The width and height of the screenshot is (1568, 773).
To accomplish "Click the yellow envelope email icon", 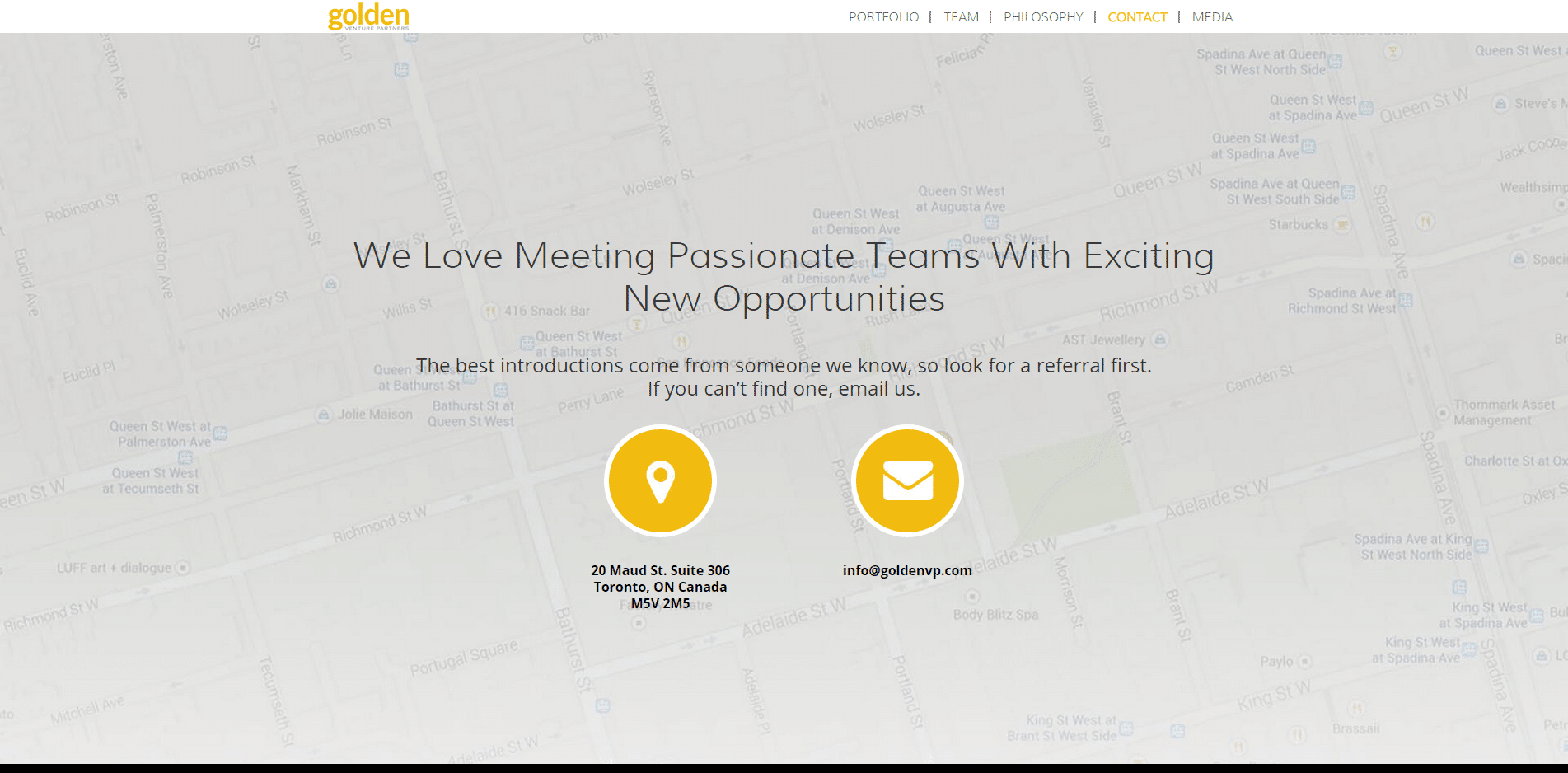I will coord(907,480).
